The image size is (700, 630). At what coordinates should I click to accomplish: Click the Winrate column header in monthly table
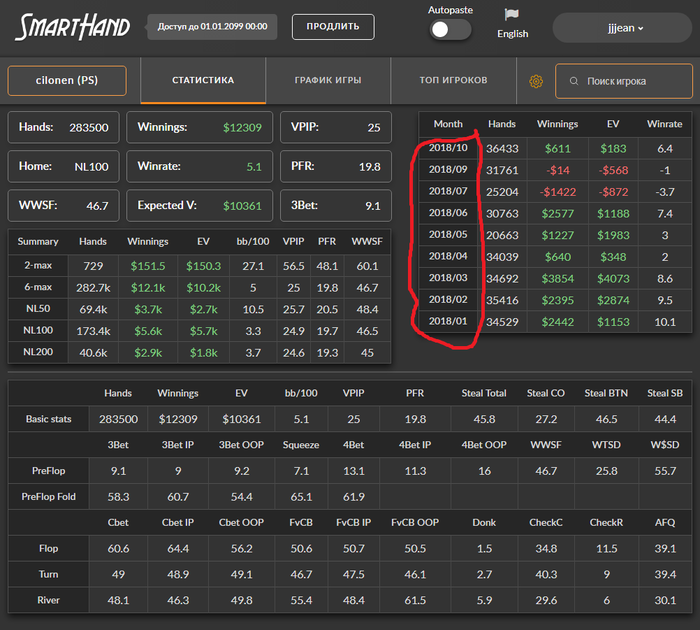tap(666, 124)
